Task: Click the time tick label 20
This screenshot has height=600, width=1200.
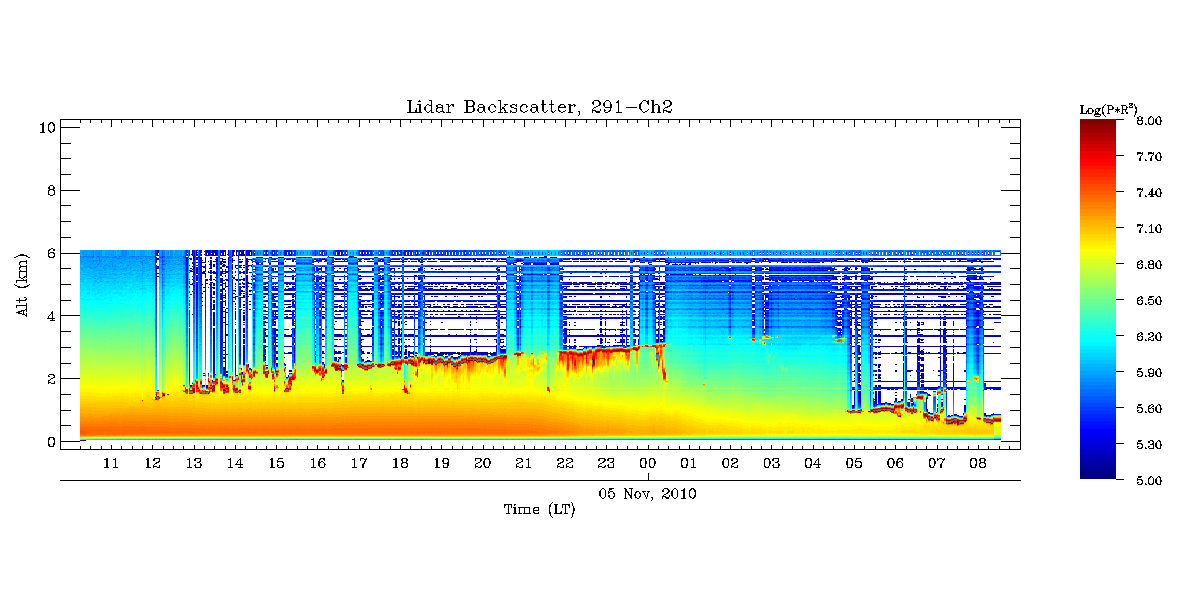Action: 482,464
